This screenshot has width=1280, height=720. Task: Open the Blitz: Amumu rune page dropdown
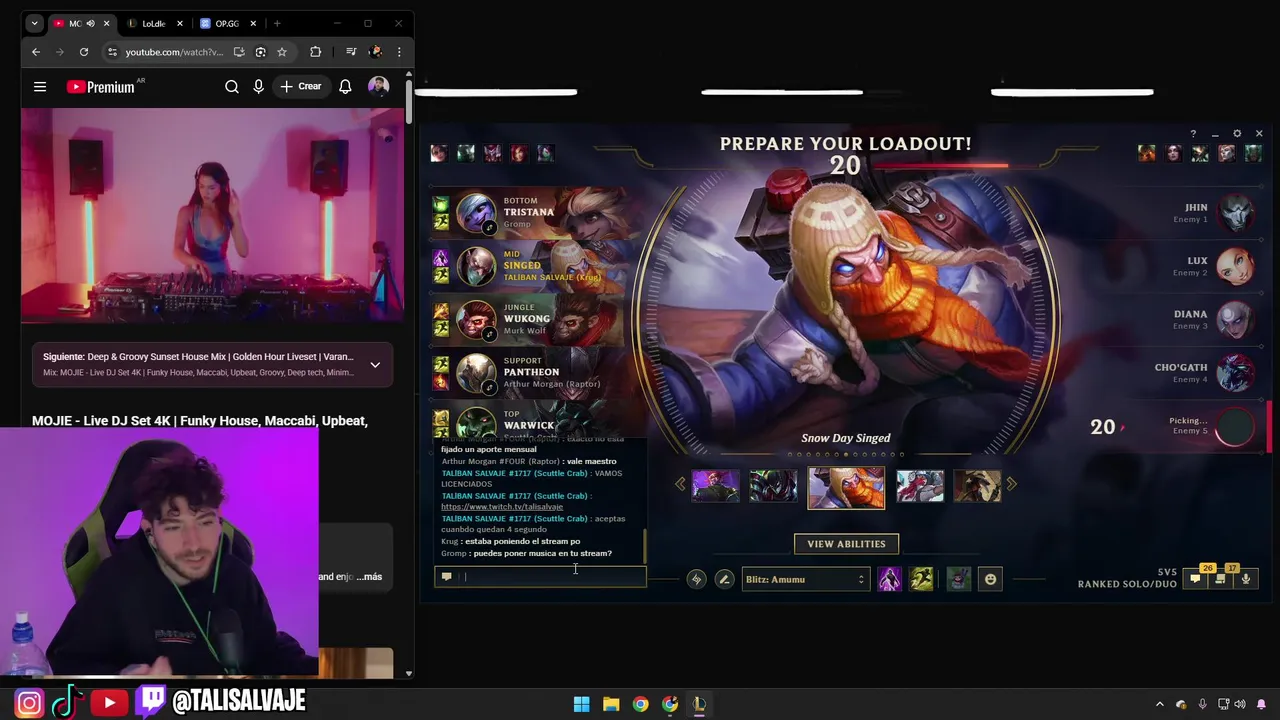[x=805, y=579]
